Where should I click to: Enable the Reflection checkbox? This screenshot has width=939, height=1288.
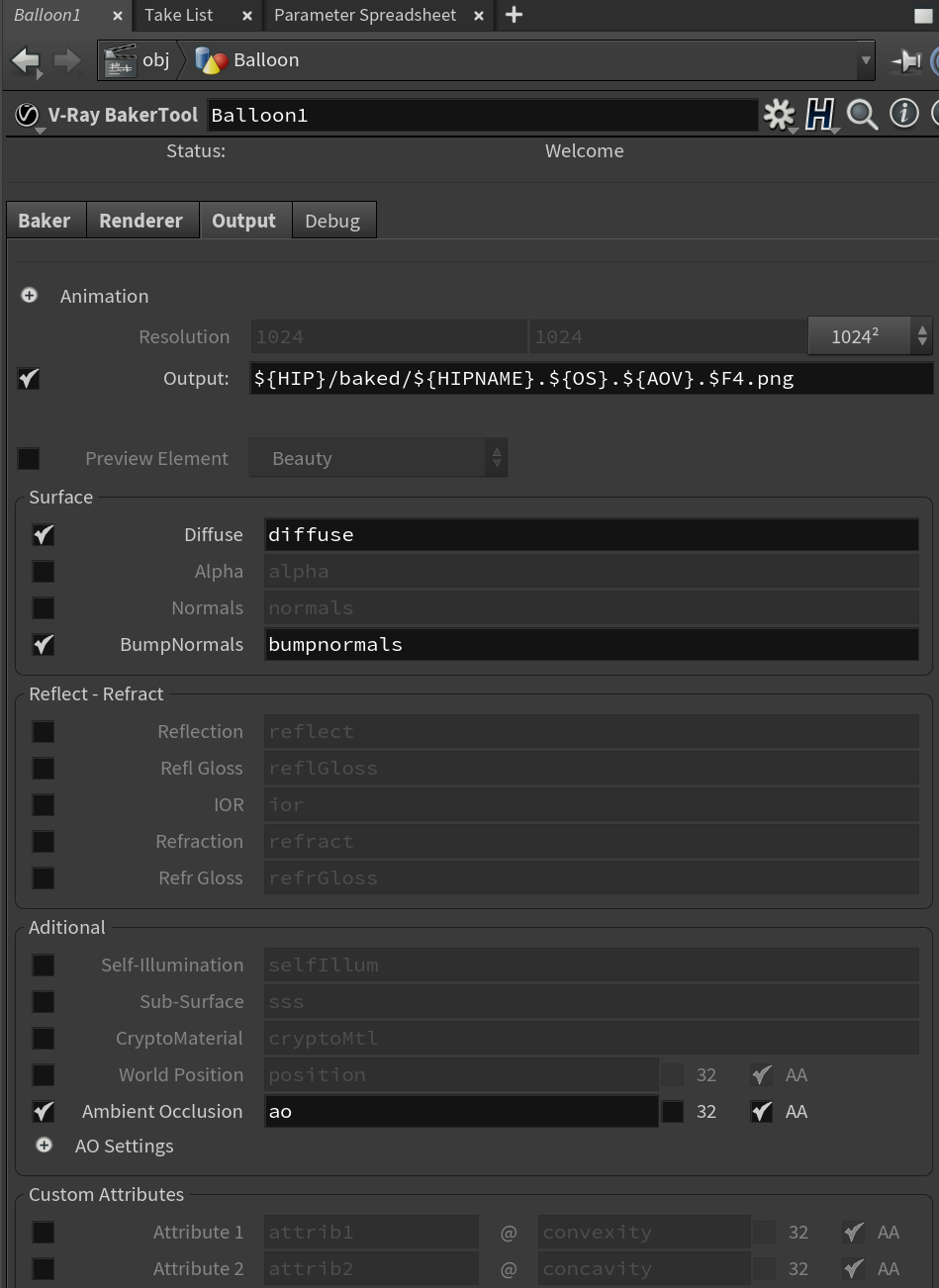coord(44,732)
